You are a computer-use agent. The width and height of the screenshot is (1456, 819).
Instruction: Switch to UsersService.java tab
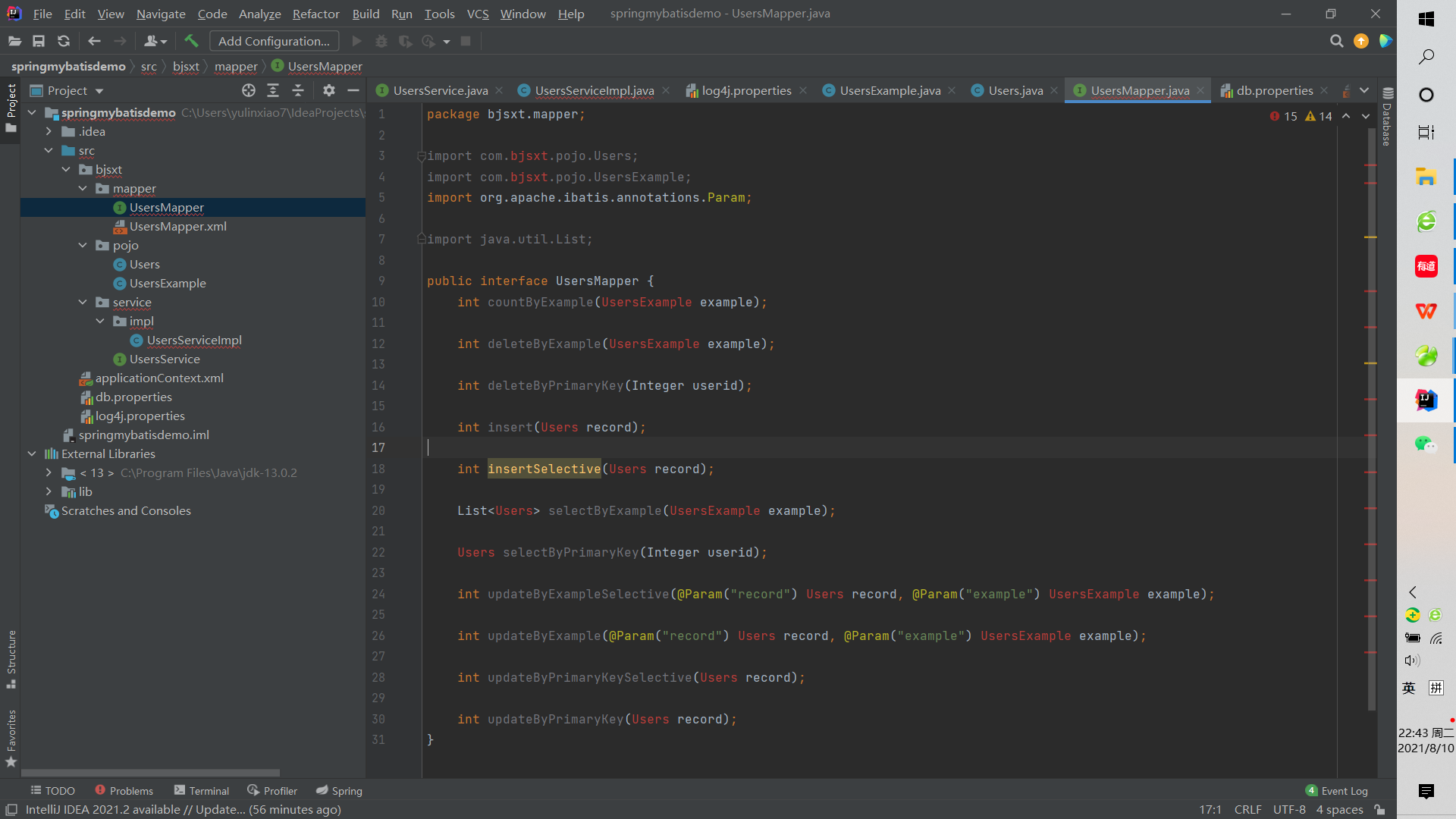440,90
